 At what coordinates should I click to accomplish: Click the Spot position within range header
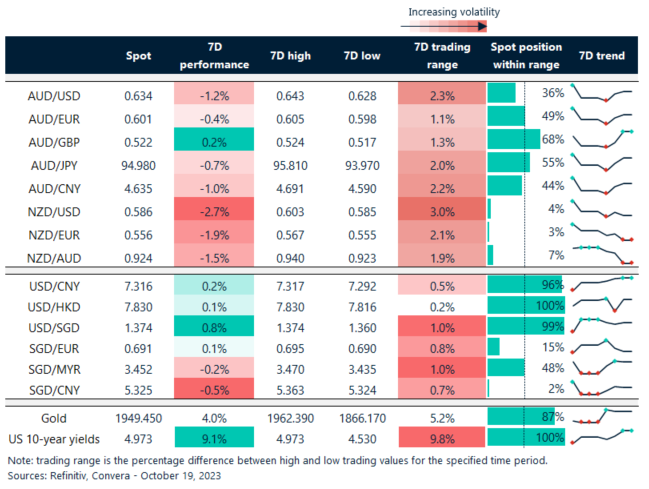point(526,56)
